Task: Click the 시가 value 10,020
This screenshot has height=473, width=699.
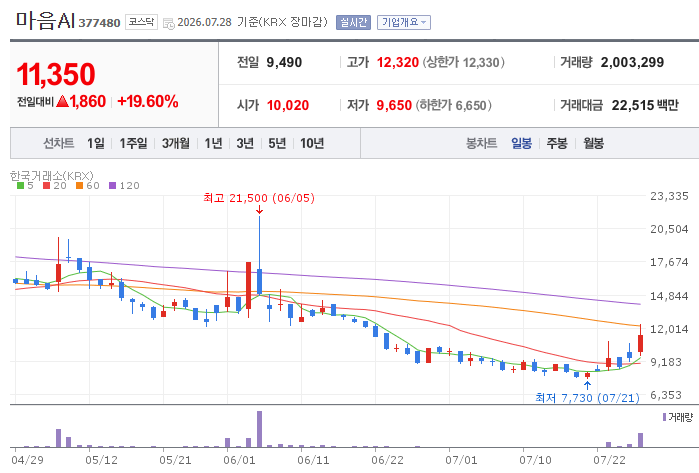Action: click(x=288, y=105)
